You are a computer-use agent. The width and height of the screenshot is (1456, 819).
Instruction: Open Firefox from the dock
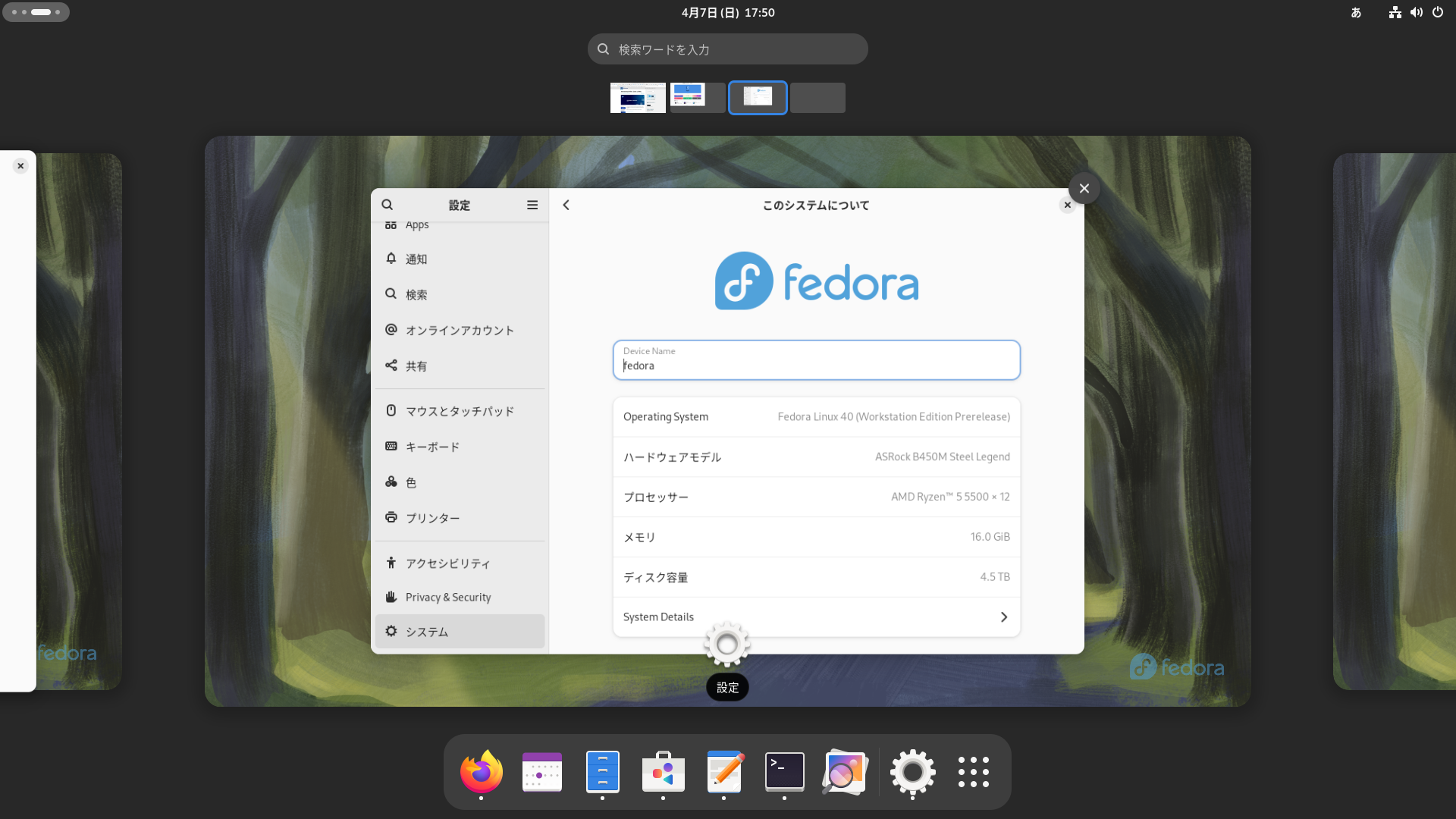click(481, 772)
